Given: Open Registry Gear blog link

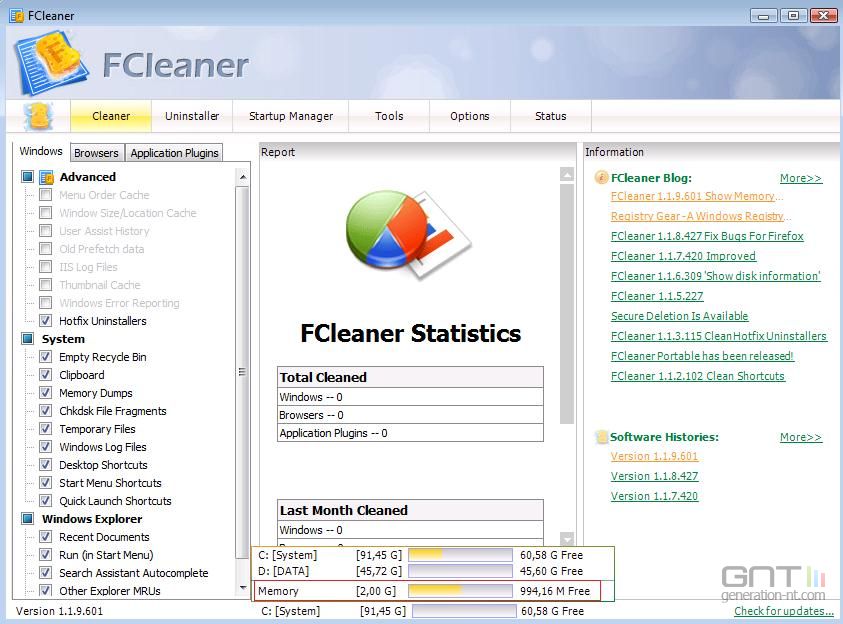Looking at the screenshot, I should click(x=701, y=216).
